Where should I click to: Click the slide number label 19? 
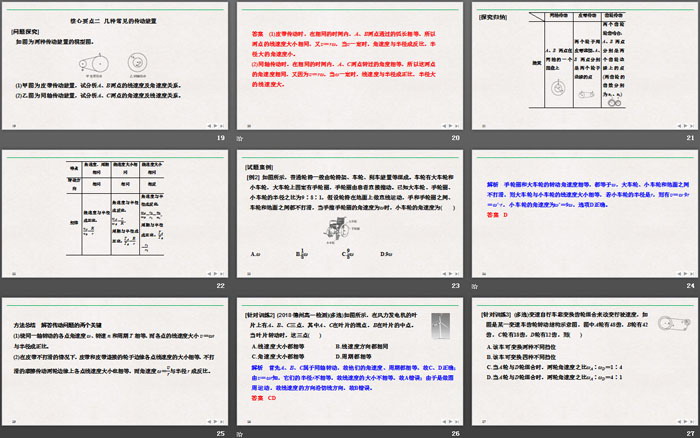[220, 138]
